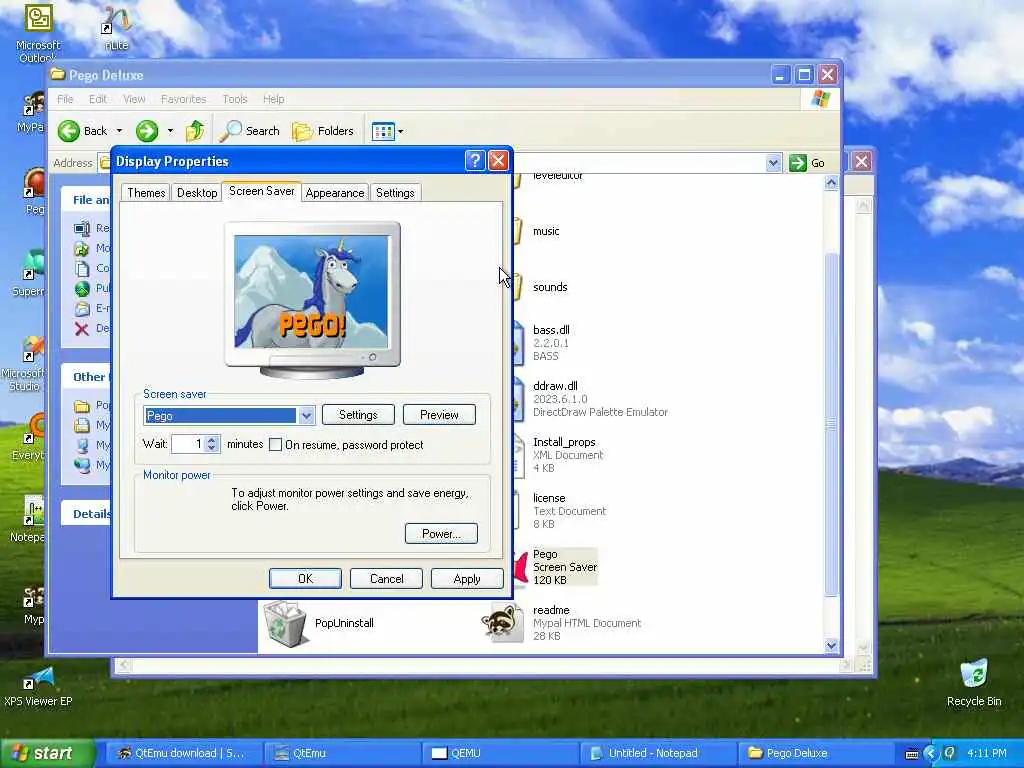Switch to the Desktop tab
Screen dimensions: 1024x768
click(x=197, y=193)
